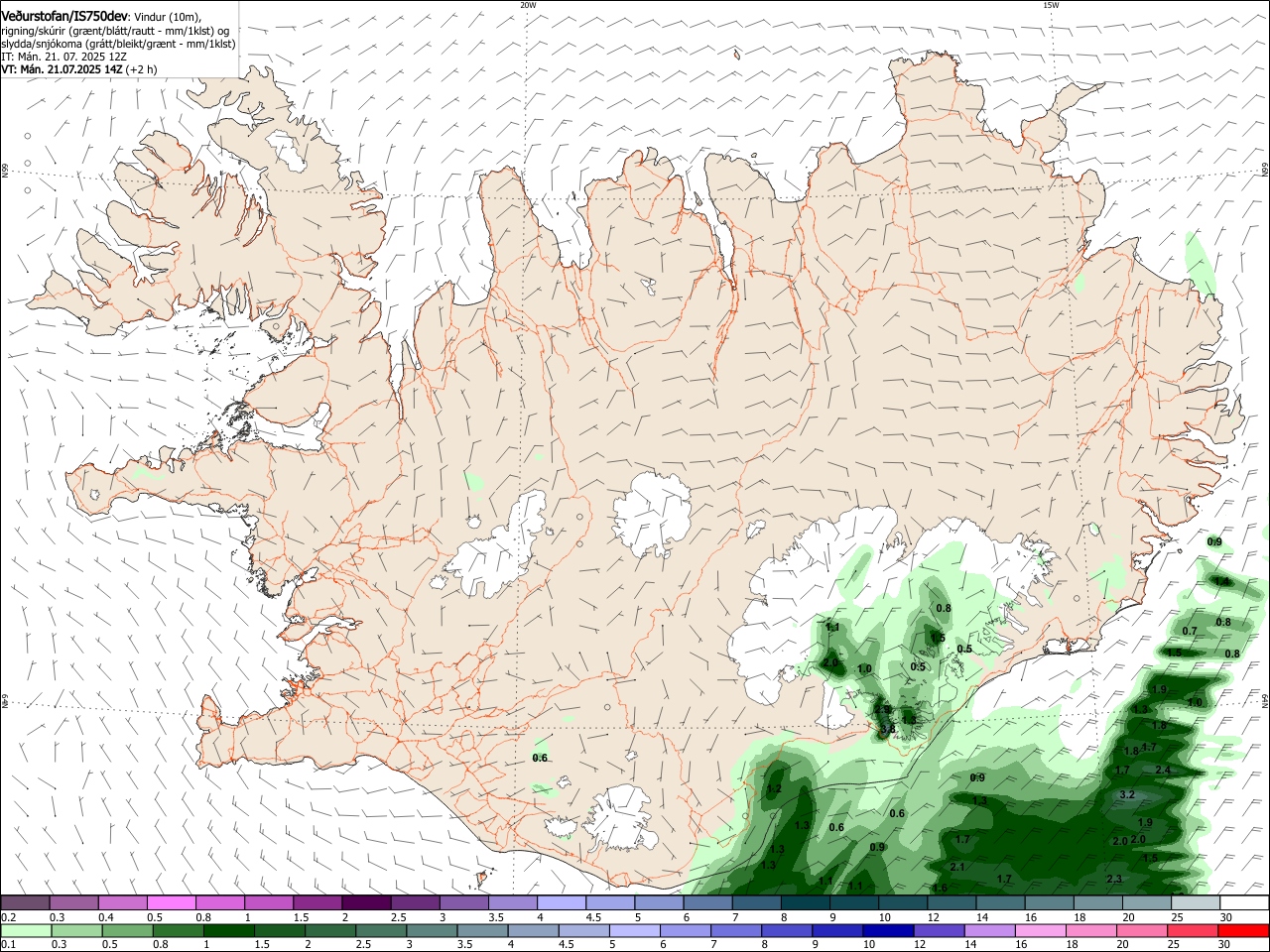Select the 2 rain swatch in green row
Viewport: 1270px width, 952px height.
point(329,931)
